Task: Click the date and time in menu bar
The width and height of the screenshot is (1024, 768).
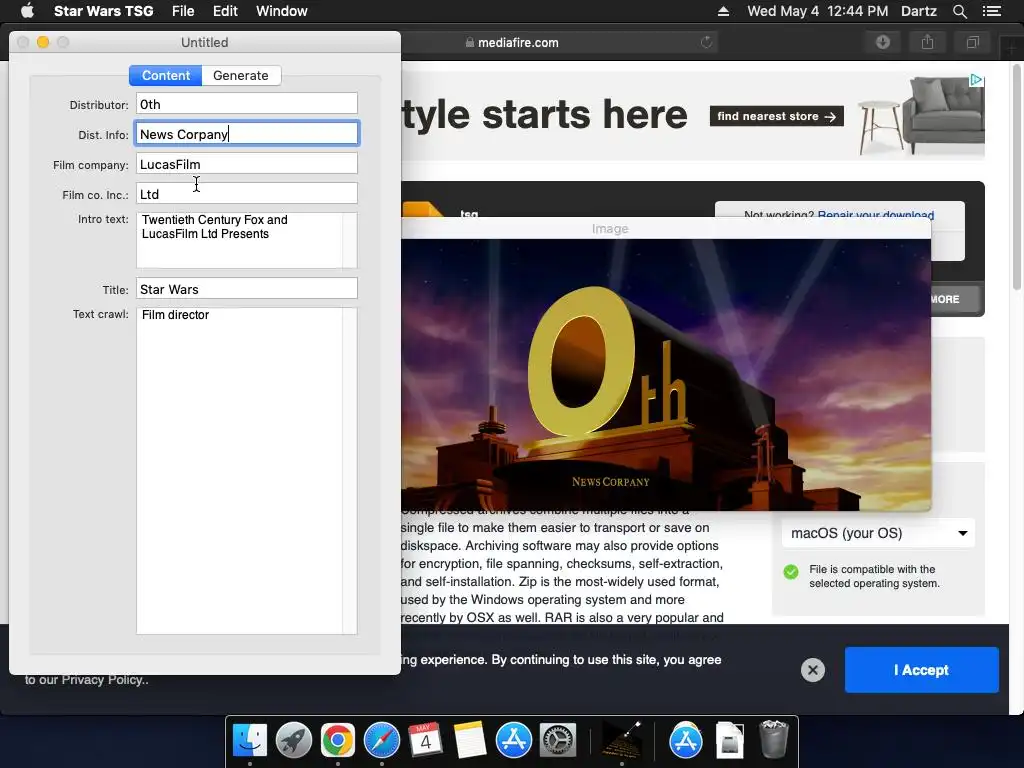Action: tap(818, 11)
